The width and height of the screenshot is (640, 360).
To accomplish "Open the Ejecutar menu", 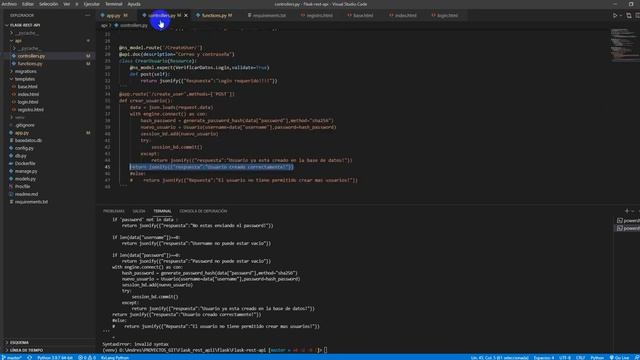I will click(x=91, y=4).
